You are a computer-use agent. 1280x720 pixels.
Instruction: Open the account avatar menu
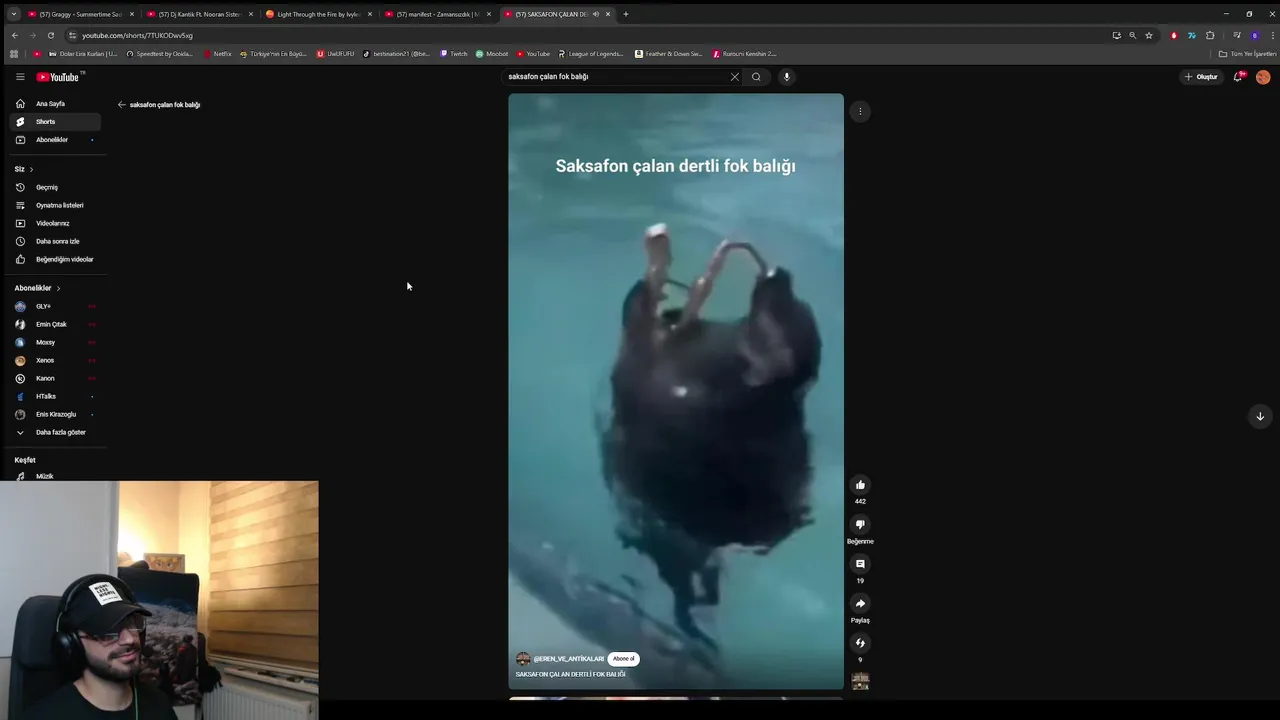point(1263,77)
